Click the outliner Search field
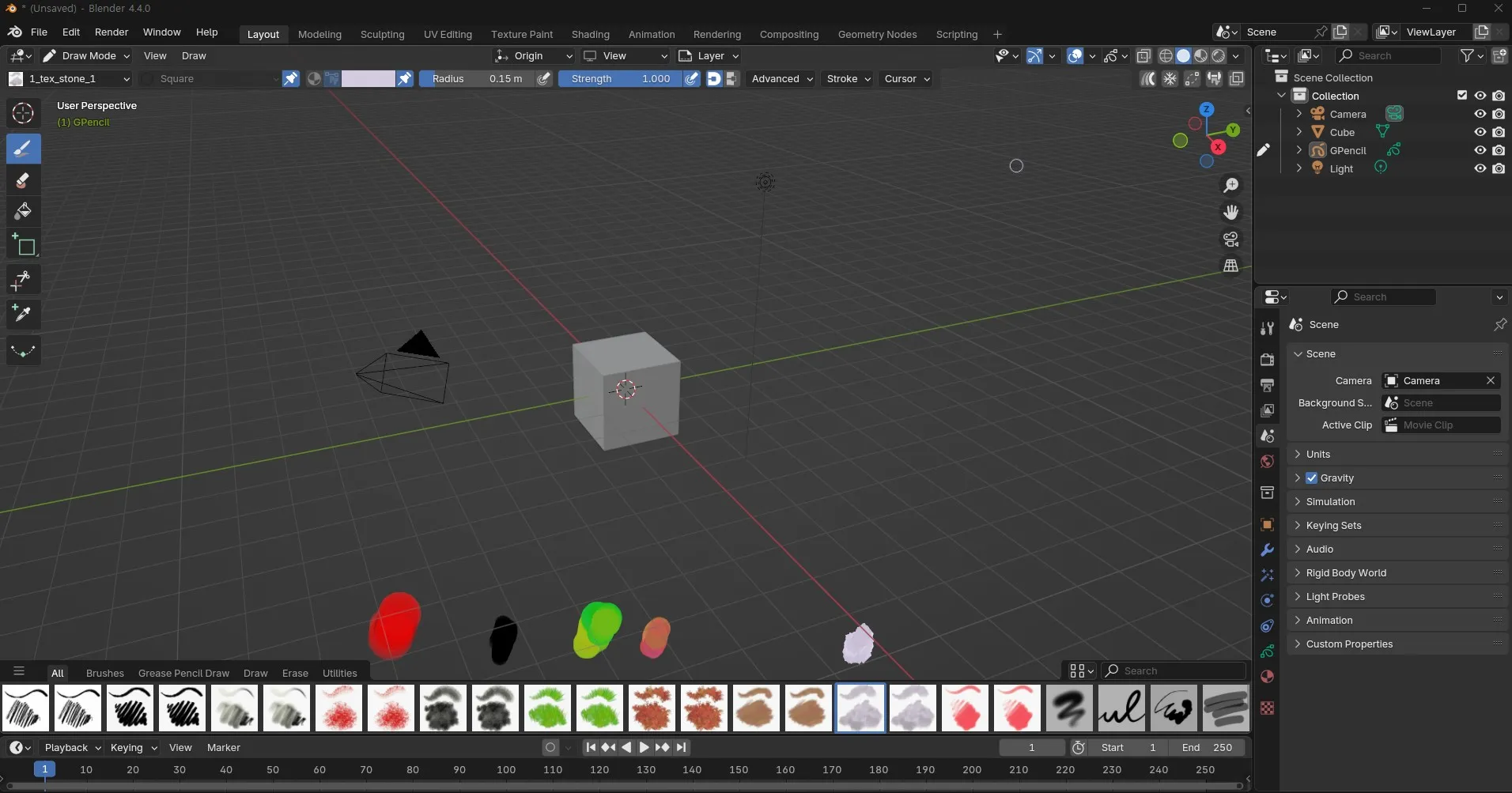The width and height of the screenshot is (1512, 793). pyautogui.click(x=1388, y=55)
